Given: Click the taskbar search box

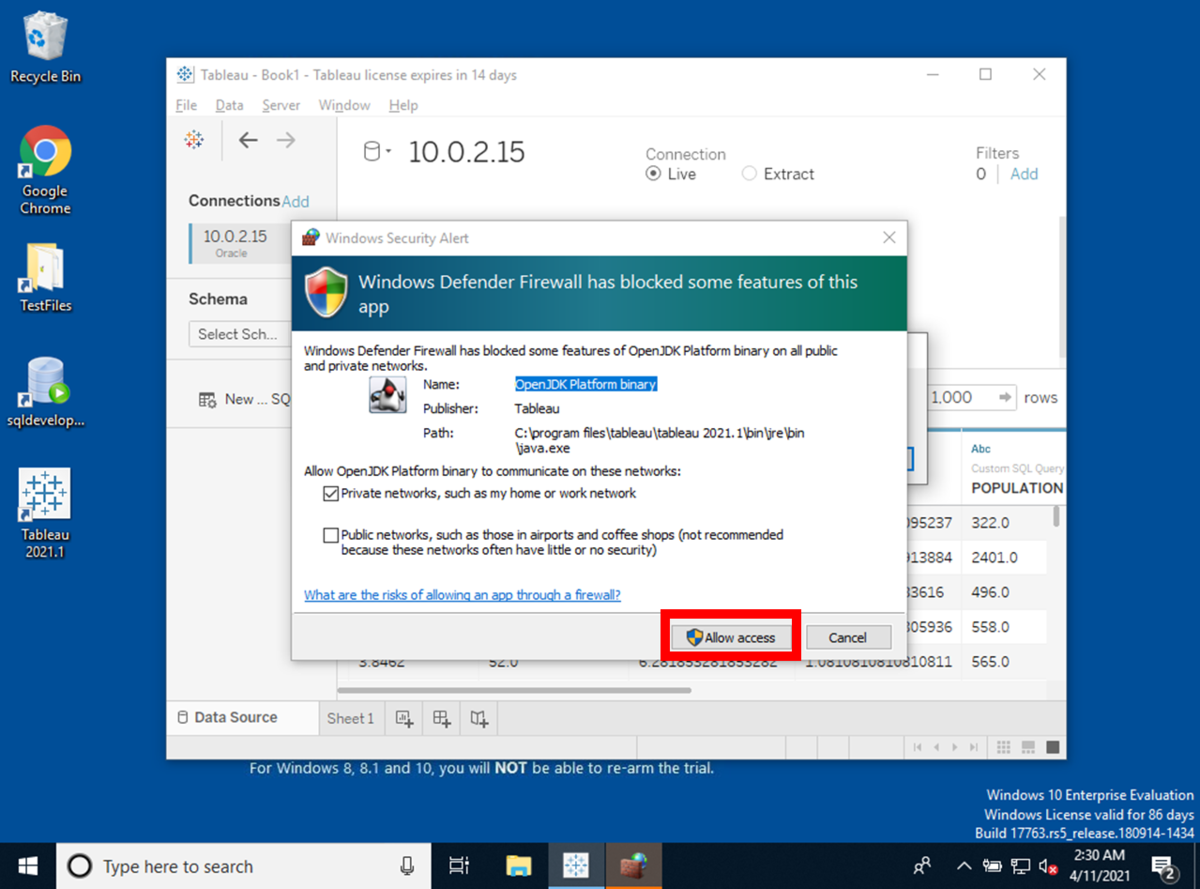Looking at the screenshot, I should [242, 866].
